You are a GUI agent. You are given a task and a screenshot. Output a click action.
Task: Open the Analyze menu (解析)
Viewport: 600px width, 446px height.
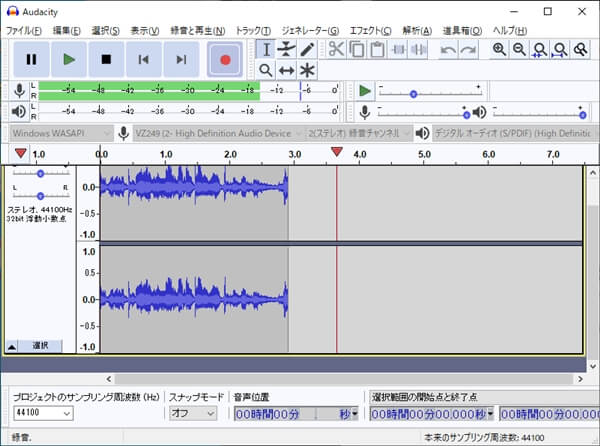417,31
